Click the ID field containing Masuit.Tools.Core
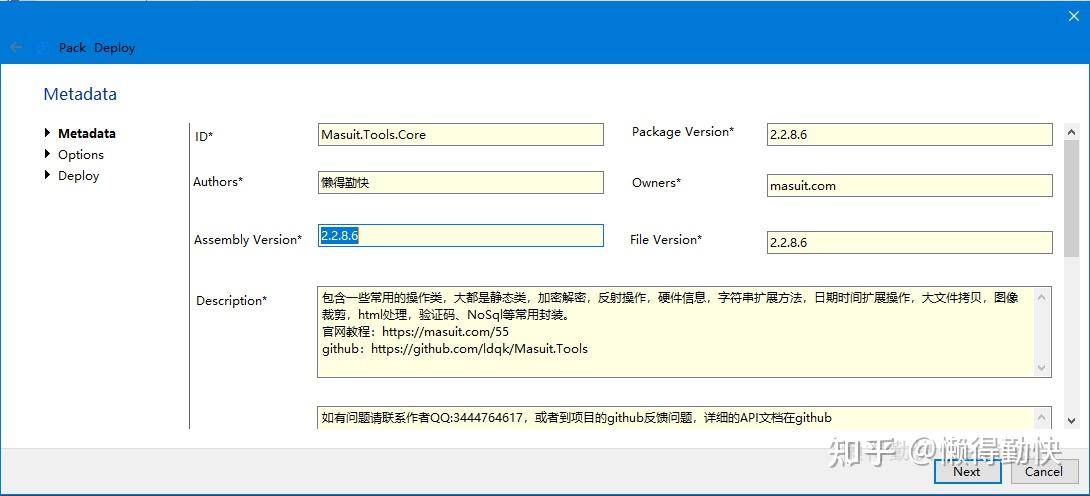The image size is (1090, 496). pos(460,135)
